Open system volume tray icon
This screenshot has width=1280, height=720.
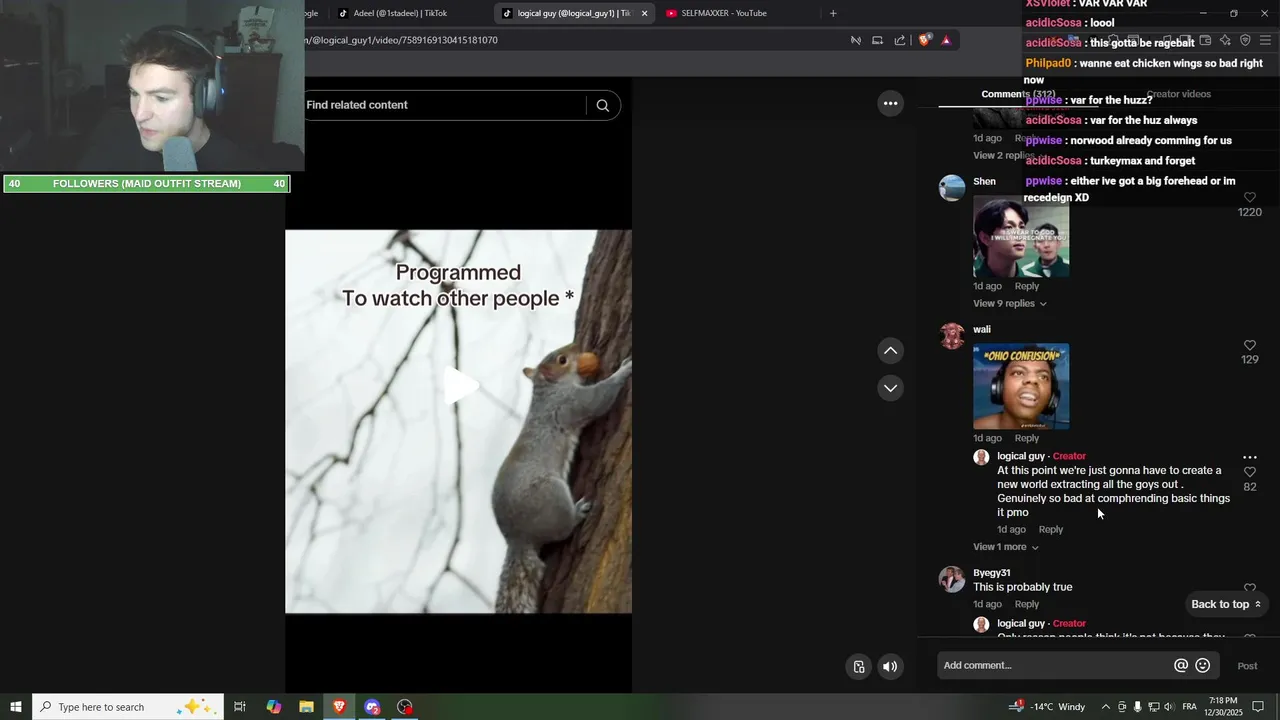(1169, 707)
